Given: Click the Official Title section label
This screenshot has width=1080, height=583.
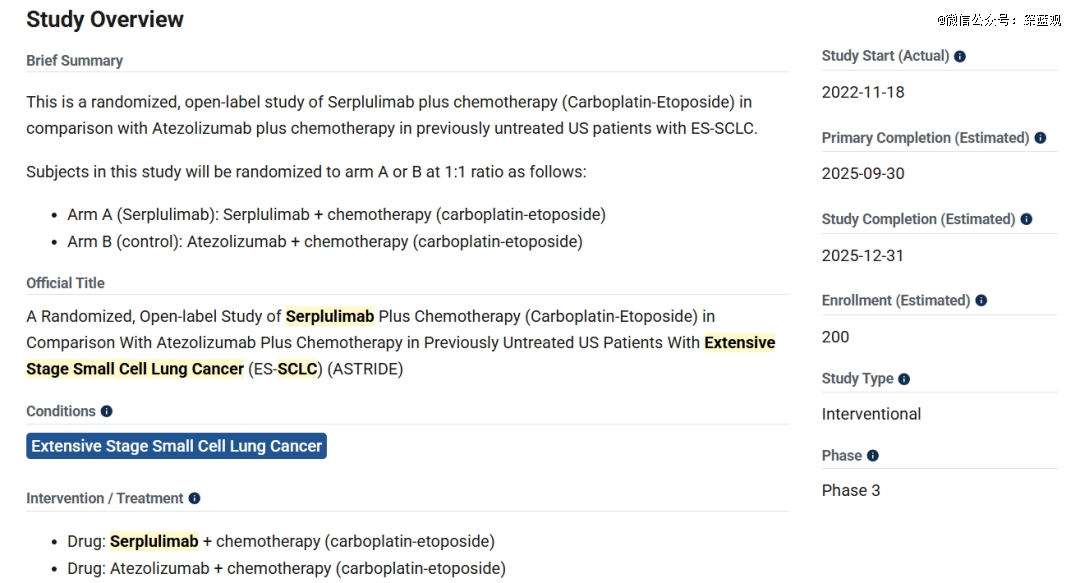Looking at the screenshot, I should 65,283.
